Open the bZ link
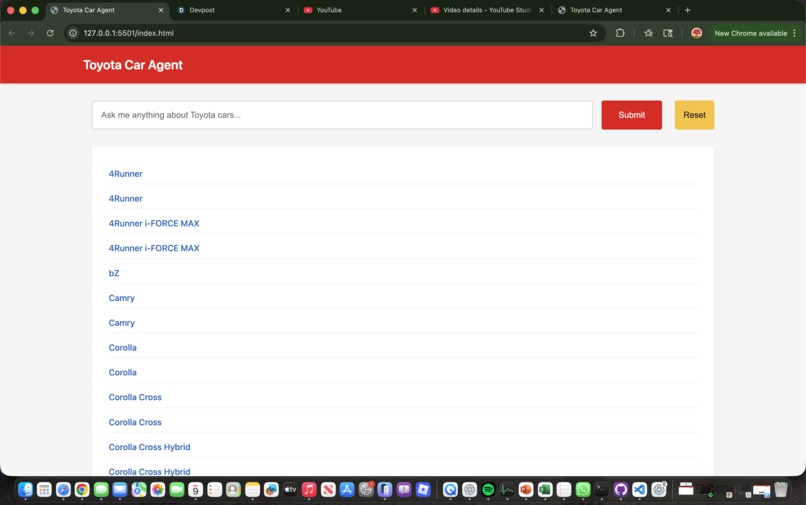The height and width of the screenshot is (505, 806). pos(114,273)
